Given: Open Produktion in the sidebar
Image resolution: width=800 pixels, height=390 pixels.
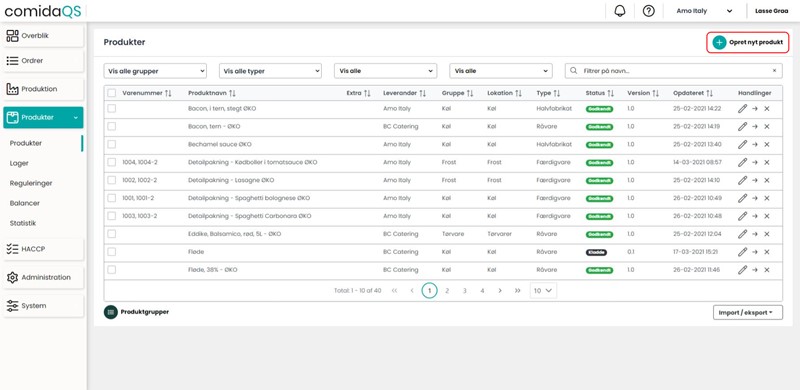Looking at the screenshot, I should click(43, 89).
